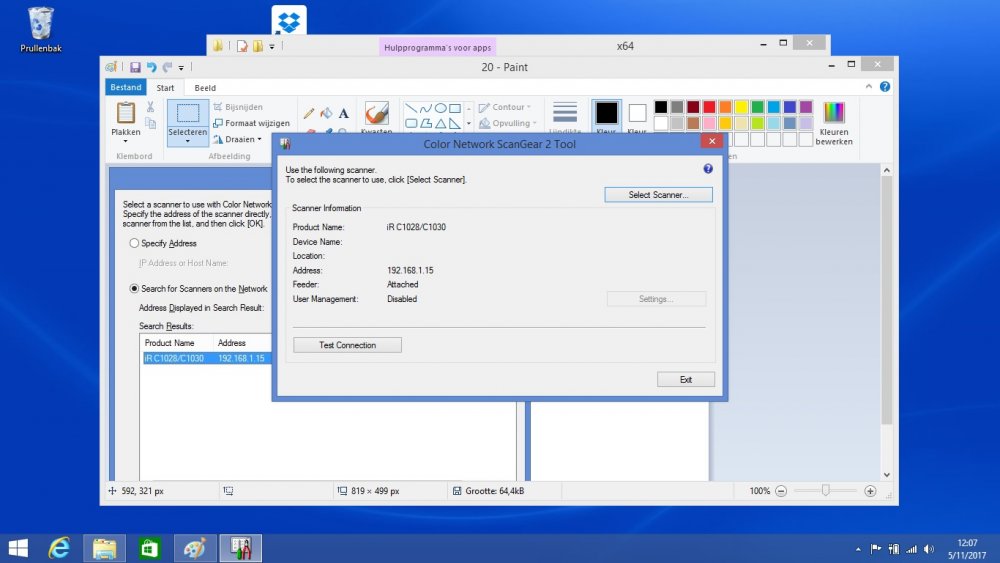The image size is (1000, 563).
Task: Choose the Fill bucket tool
Action: [x=327, y=113]
